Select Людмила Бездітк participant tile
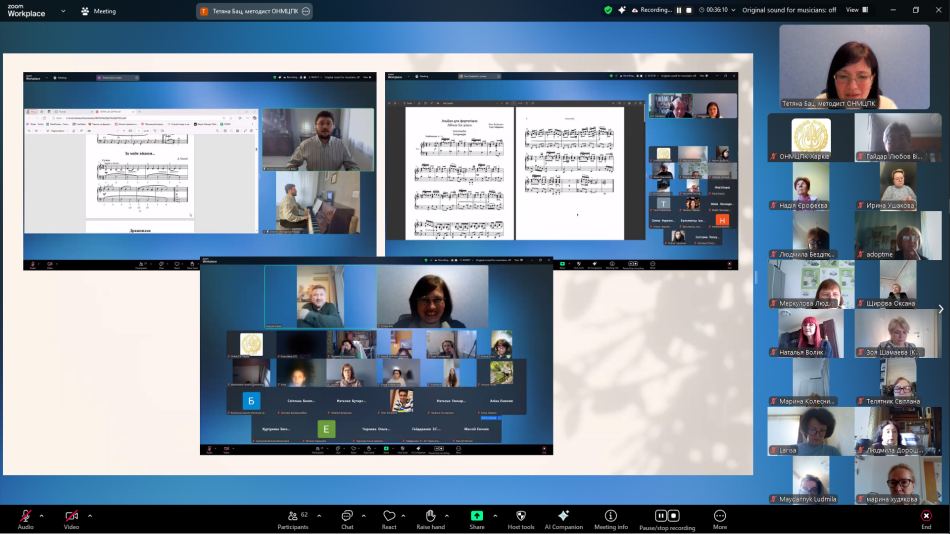 pos(811,235)
